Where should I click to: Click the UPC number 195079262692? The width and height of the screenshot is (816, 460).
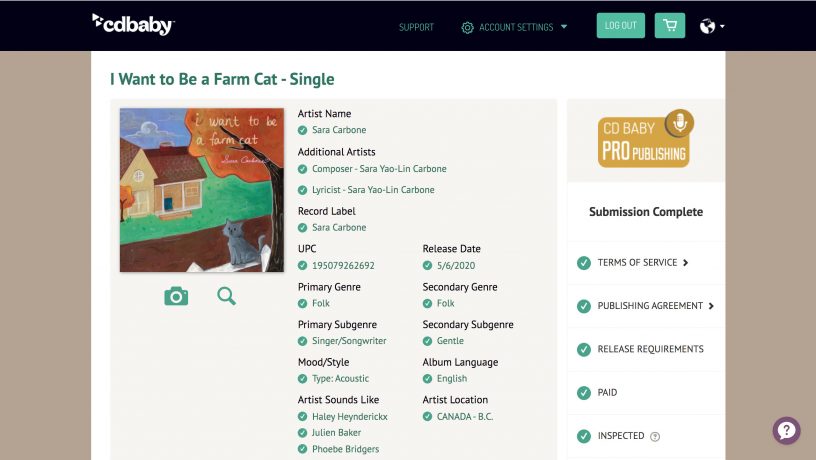click(343, 266)
